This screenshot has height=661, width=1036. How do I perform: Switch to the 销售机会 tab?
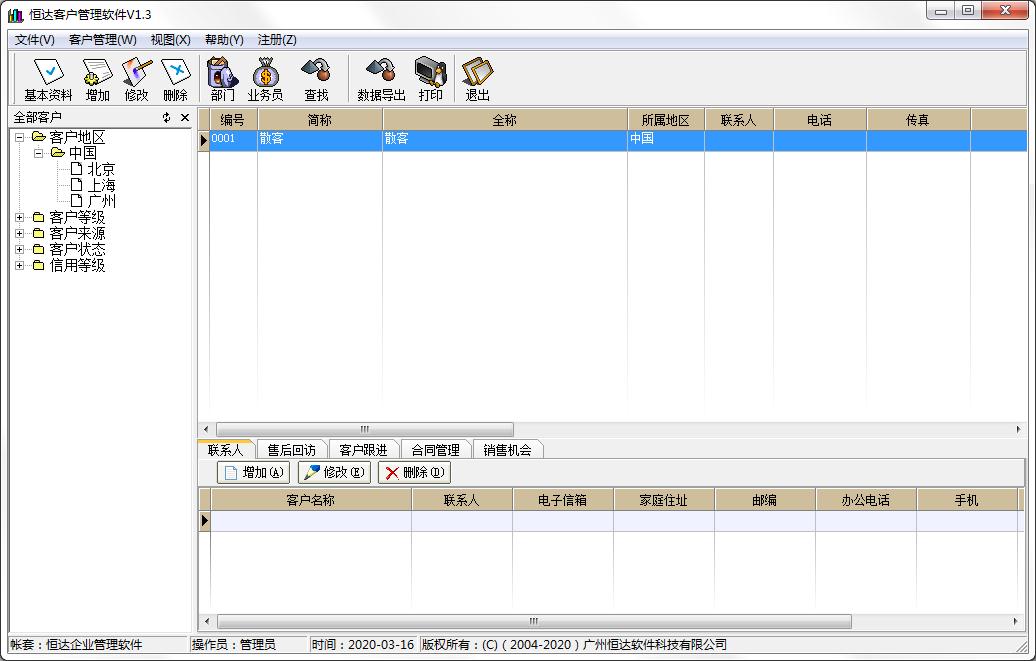tap(507, 450)
